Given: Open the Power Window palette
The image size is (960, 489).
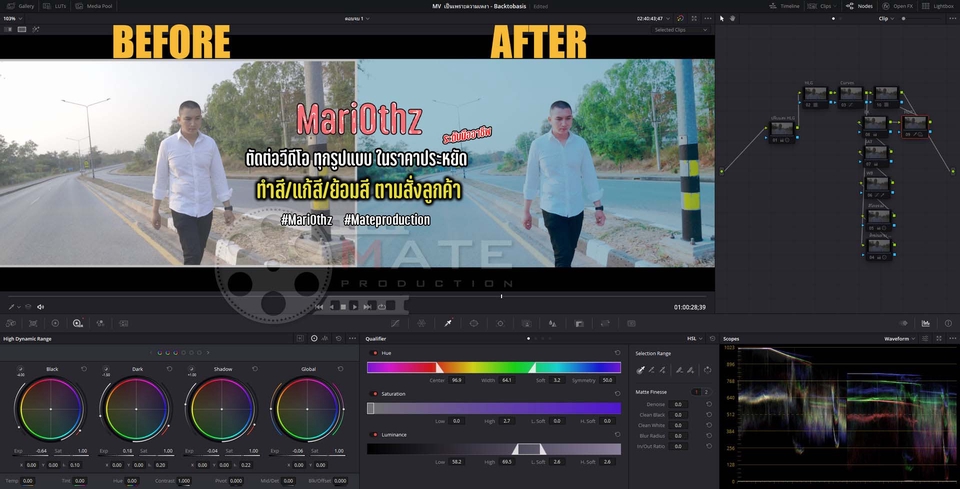Looking at the screenshot, I should 474,323.
